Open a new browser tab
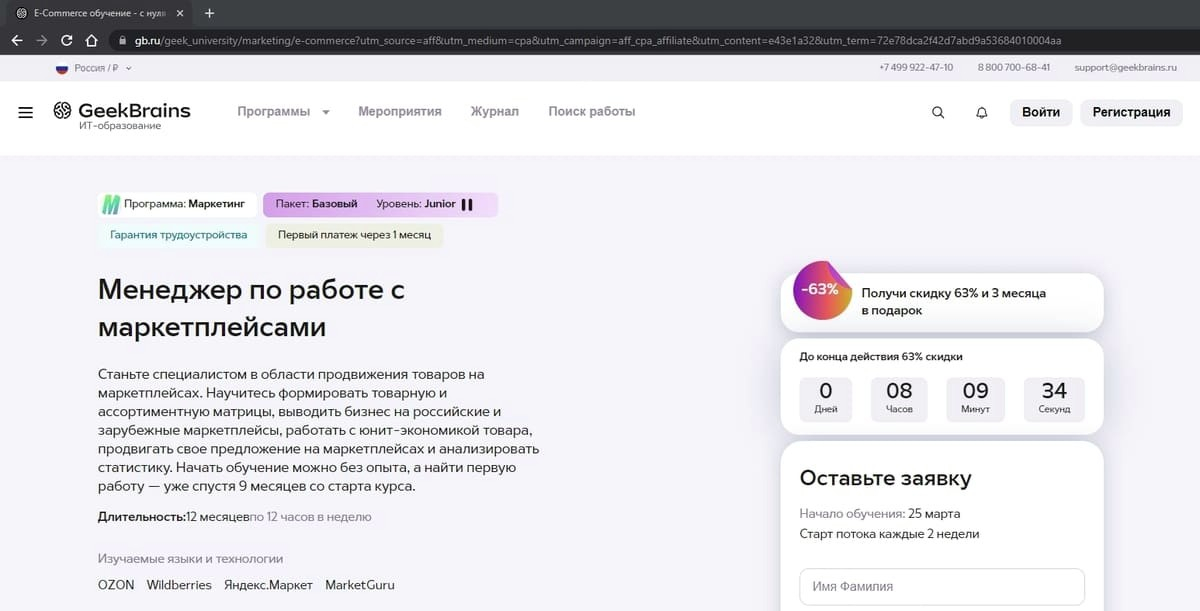 point(209,13)
